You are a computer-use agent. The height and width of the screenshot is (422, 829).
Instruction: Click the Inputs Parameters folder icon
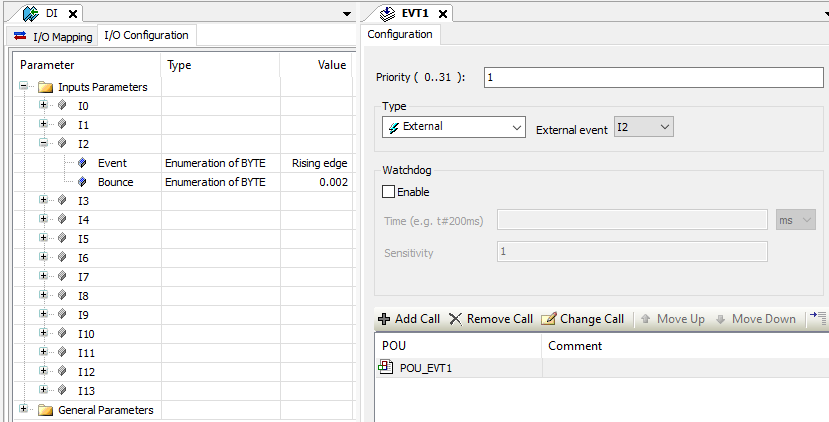[45, 88]
